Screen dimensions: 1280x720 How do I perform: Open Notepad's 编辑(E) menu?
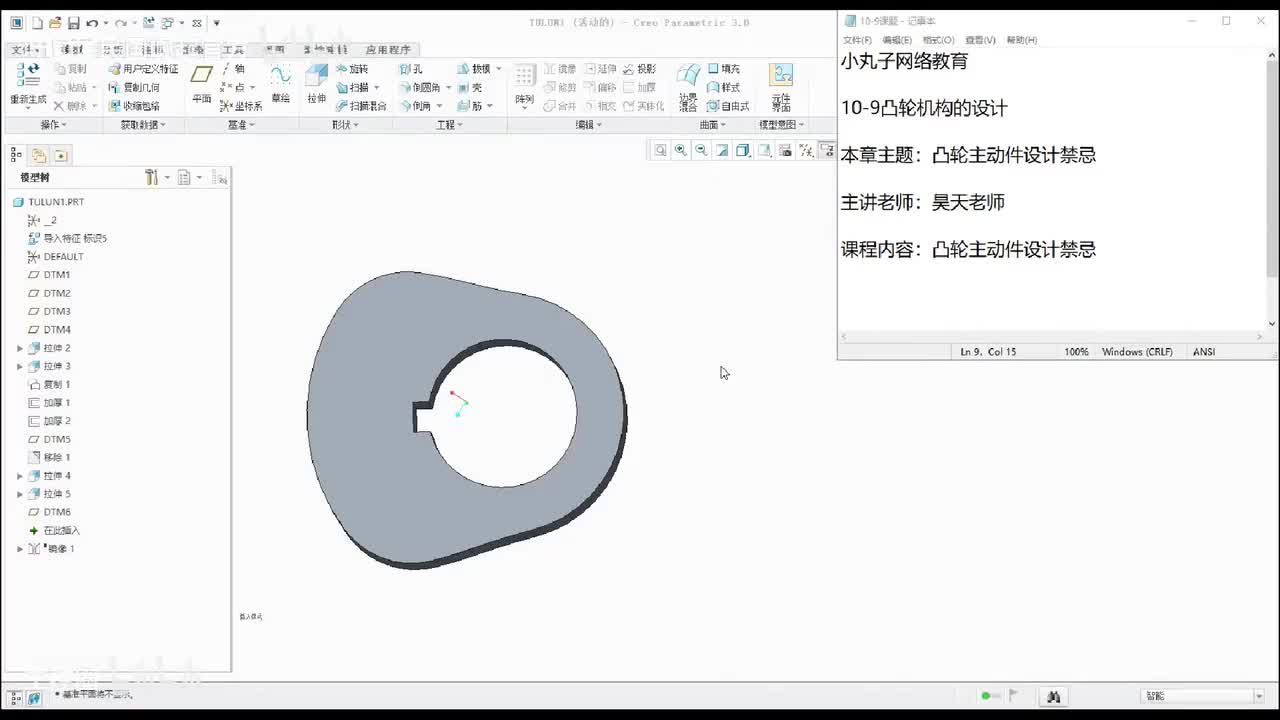897,40
